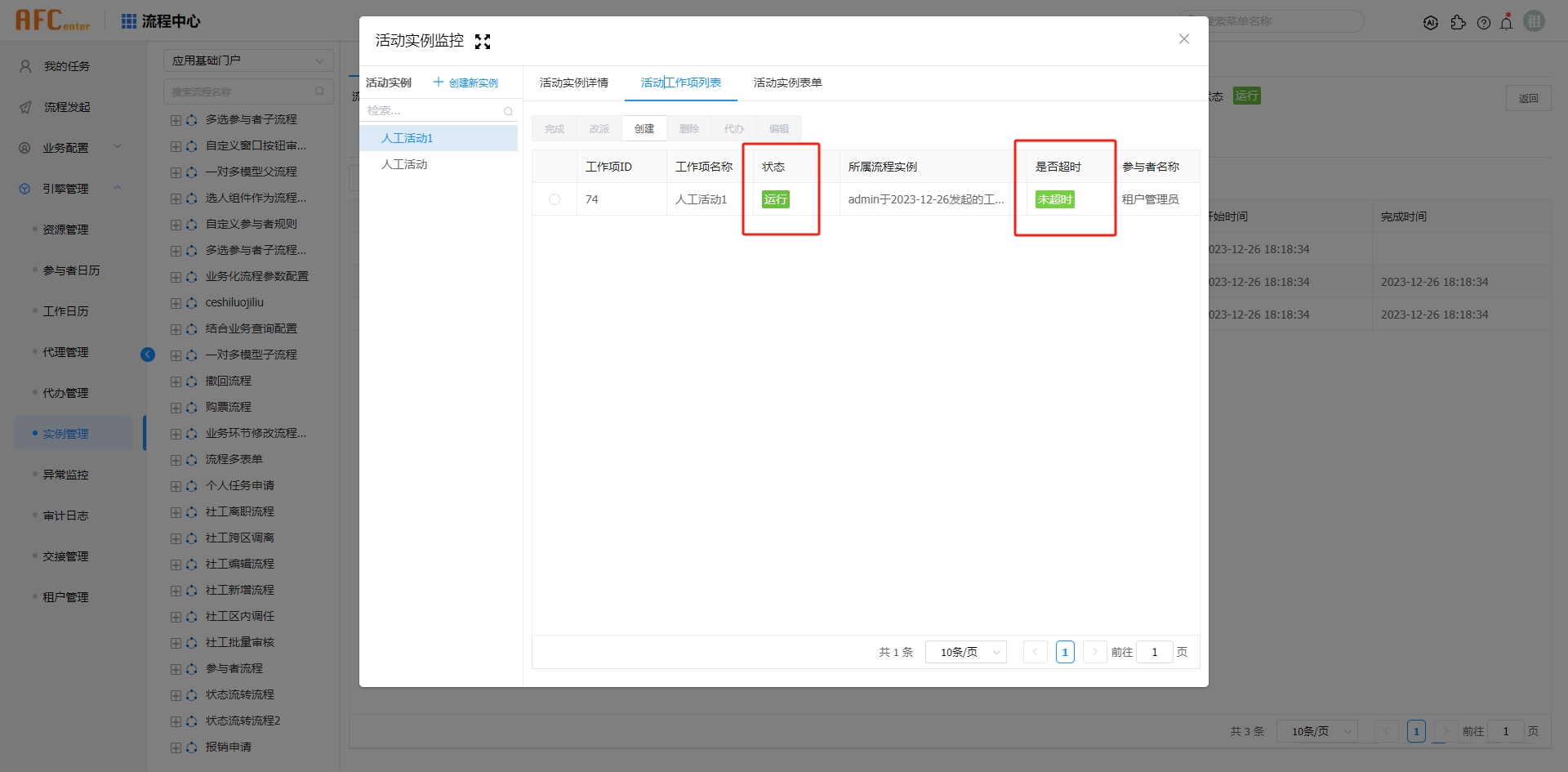This screenshot has width=1568, height=772.
Task: Open the 应用基础门户 dropdown
Action: pyautogui.click(x=248, y=60)
